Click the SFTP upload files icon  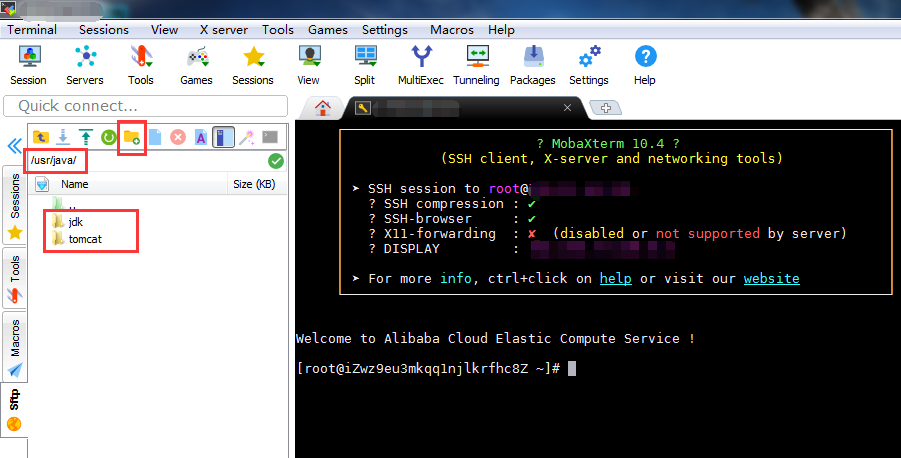(86, 137)
